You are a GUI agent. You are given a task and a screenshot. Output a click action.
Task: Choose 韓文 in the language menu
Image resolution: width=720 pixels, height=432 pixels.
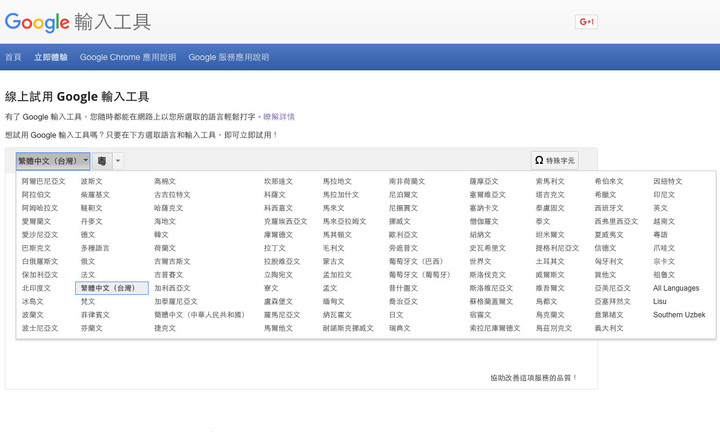pyautogui.click(x=161, y=235)
